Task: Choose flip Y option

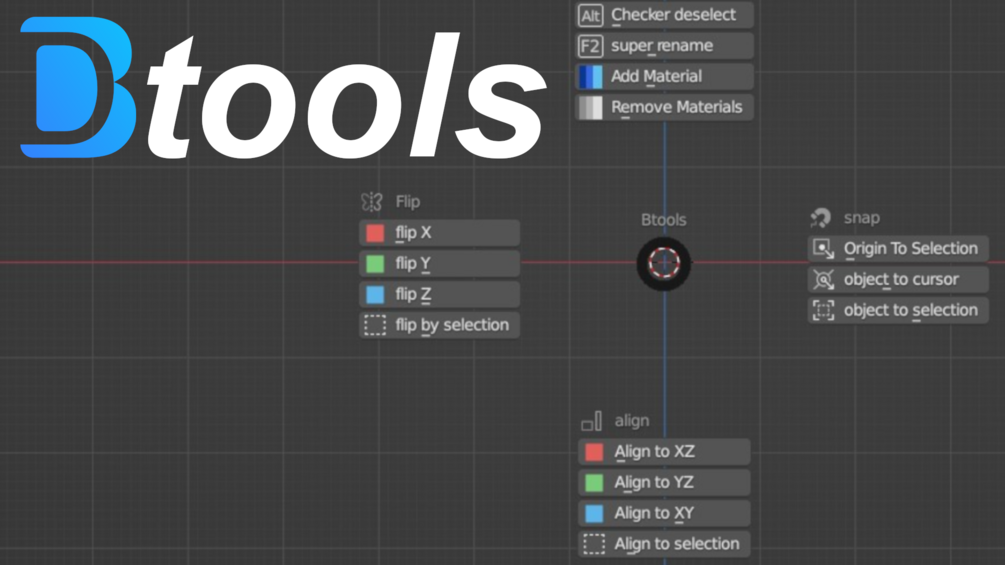Action: pos(440,263)
